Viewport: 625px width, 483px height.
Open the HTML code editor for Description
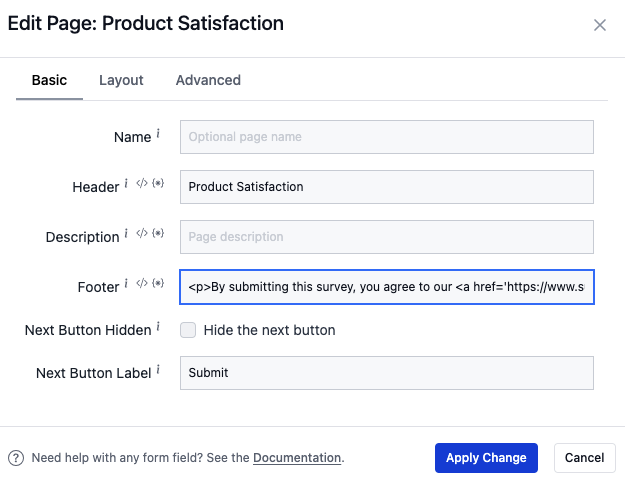coord(142,235)
